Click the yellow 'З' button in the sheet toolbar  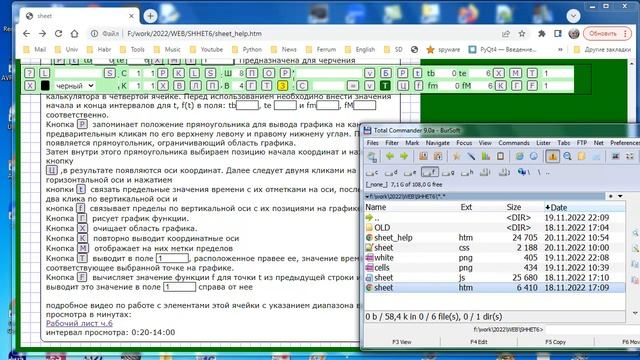[x=283, y=86]
